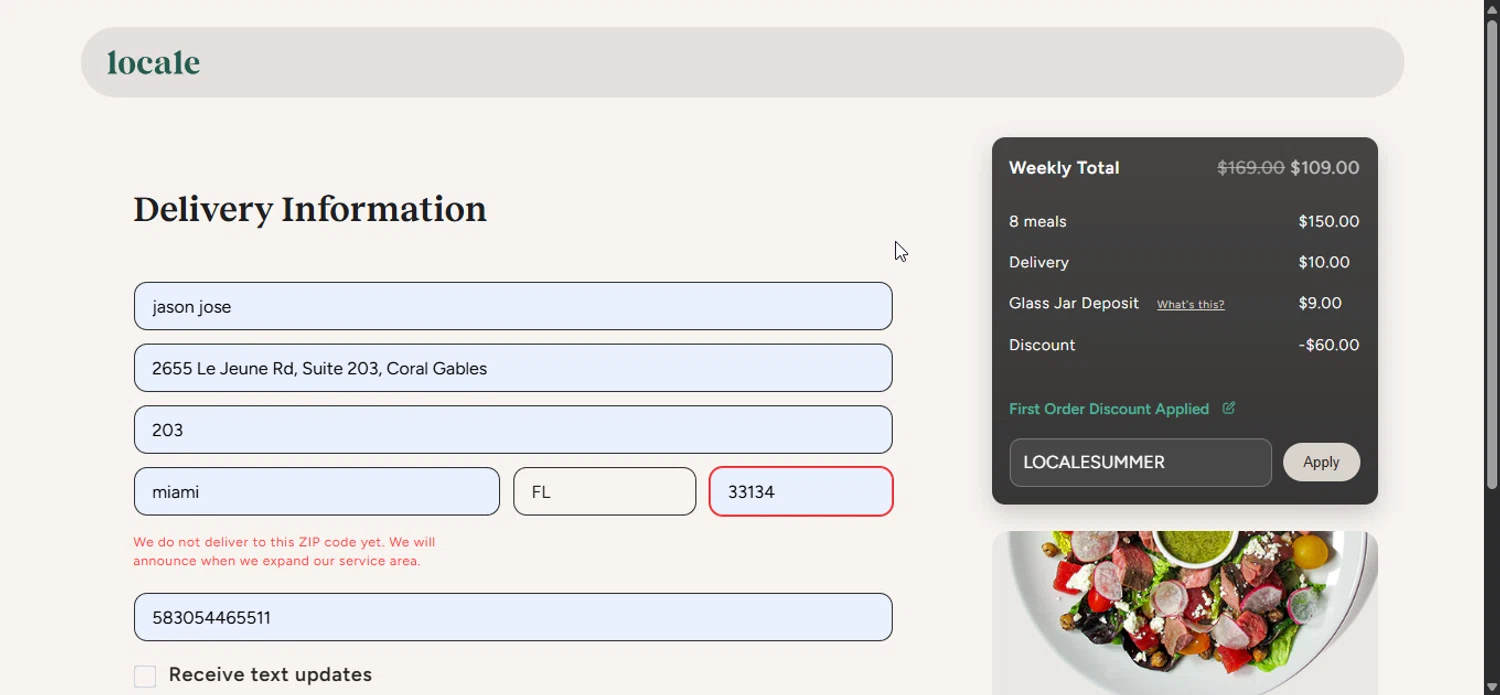Click the struck-through $169.00 price

pos(1251,168)
